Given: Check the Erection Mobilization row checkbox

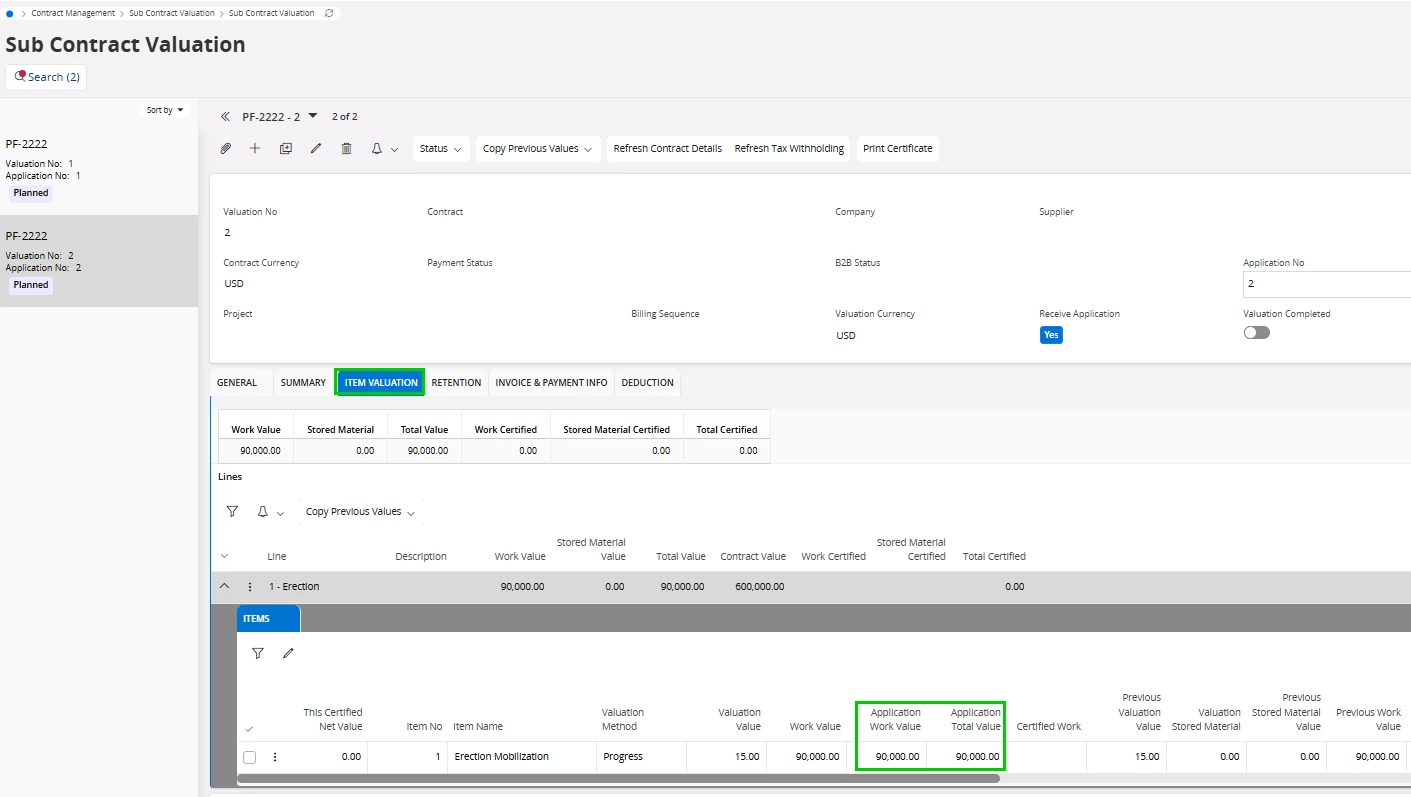Looking at the screenshot, I should pyautogui.click(x=250, y=757).
